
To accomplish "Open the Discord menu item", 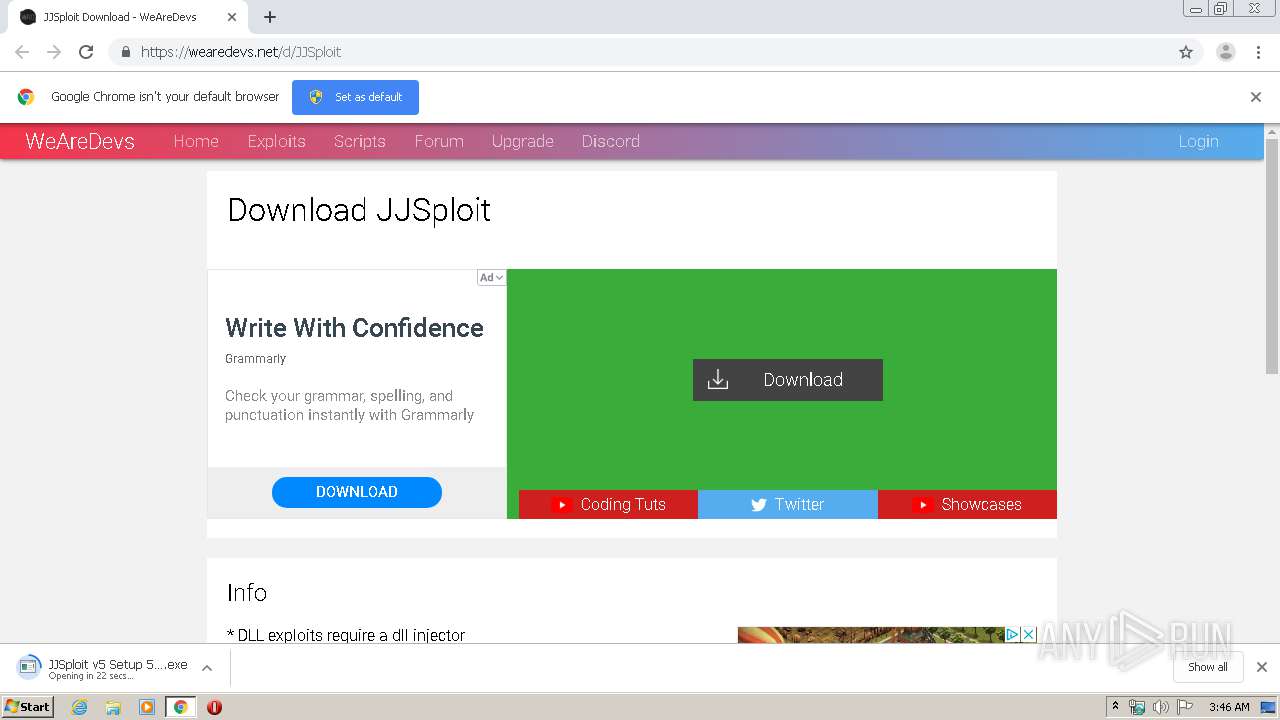I will (611, 141).
